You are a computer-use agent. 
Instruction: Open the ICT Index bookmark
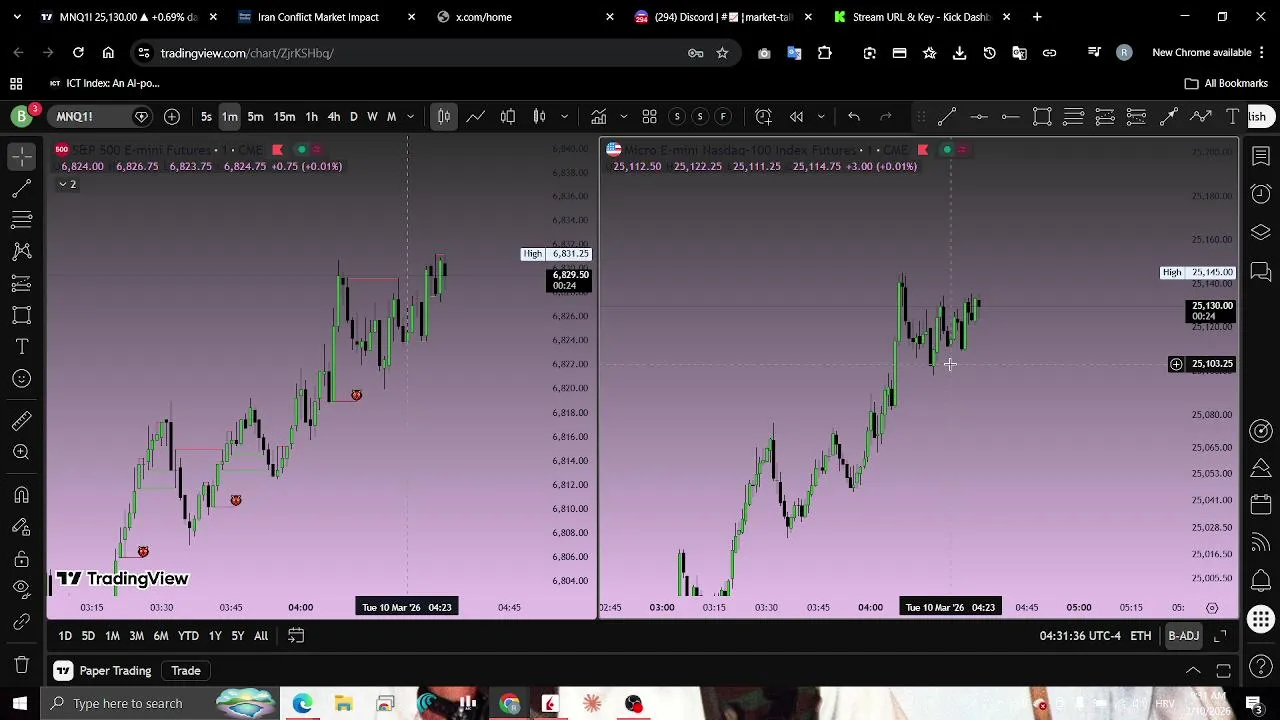[x=106, y=84]
